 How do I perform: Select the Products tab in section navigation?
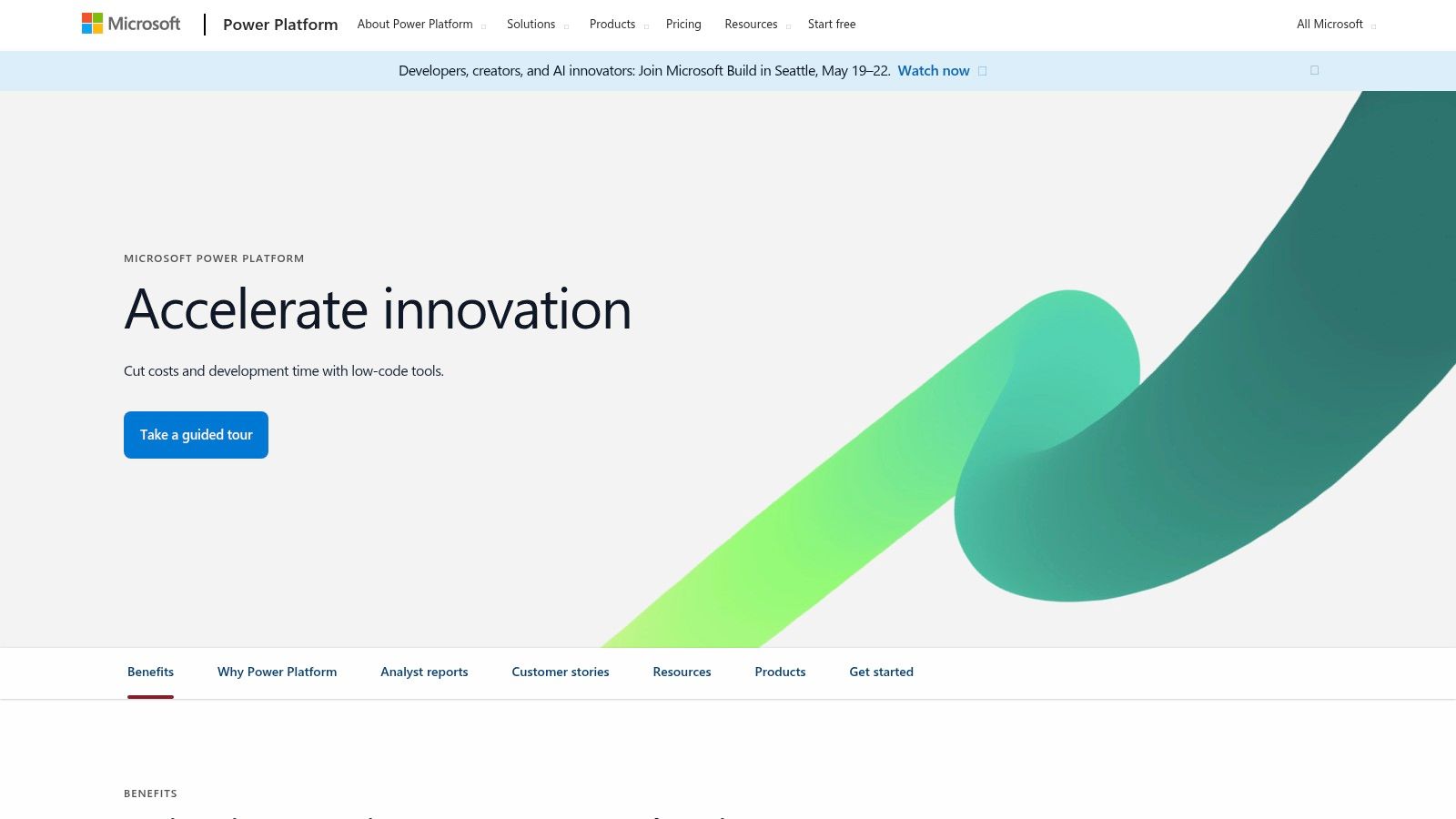click(780, 672)
